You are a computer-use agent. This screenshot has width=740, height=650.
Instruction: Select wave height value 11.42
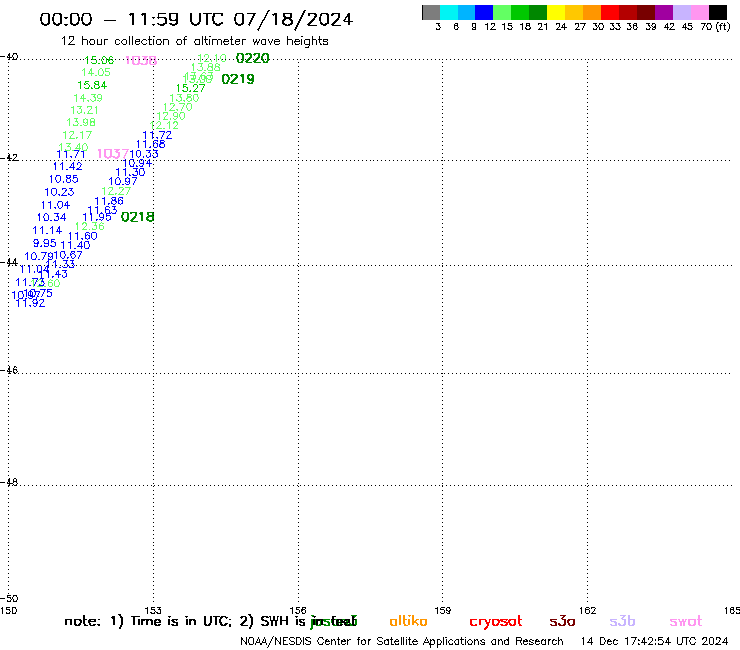(67, 166)
